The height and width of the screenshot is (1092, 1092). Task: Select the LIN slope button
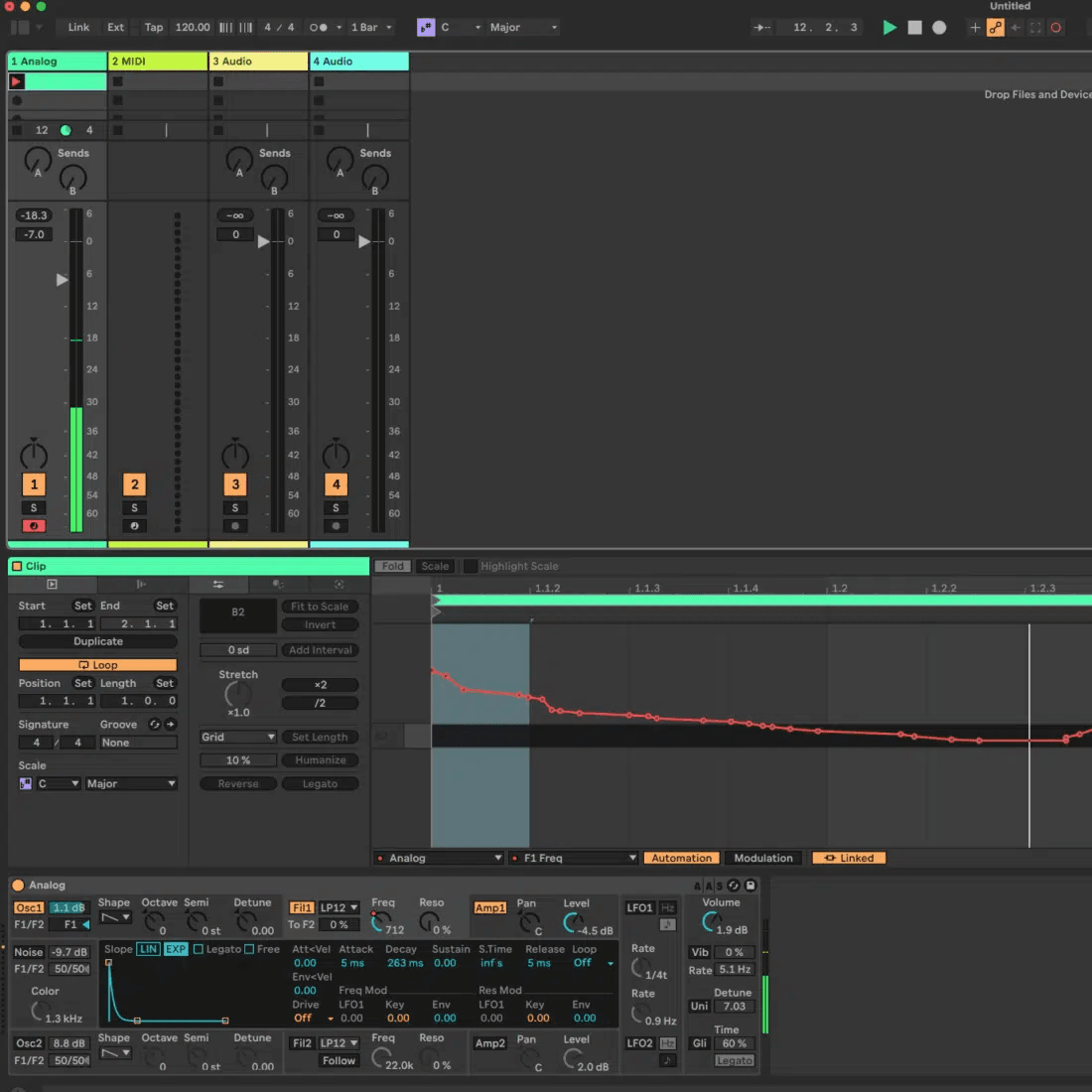(148, 949)
